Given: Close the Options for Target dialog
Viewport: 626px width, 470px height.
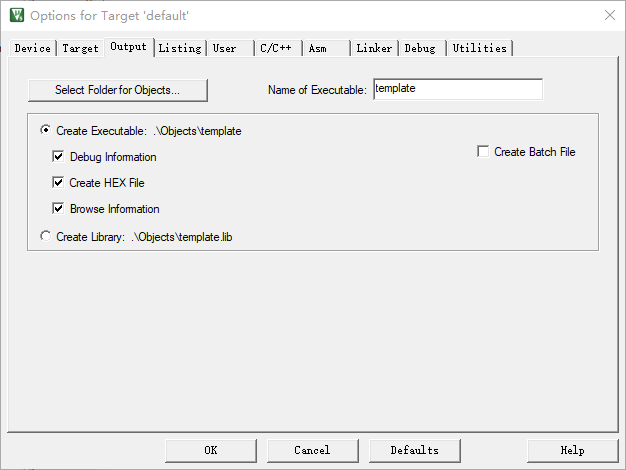Looking at the screenshot, I should [x=610, y=15].
